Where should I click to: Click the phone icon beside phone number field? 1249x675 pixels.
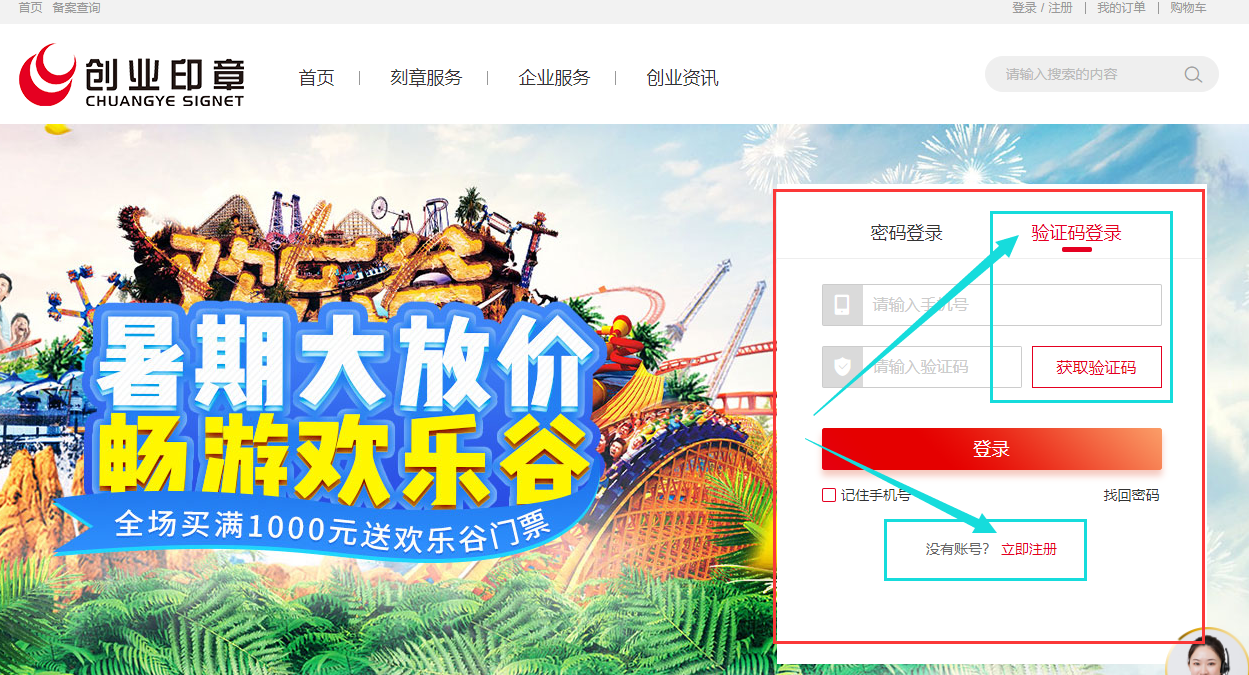pyautogui.click(x=842, y=305)
